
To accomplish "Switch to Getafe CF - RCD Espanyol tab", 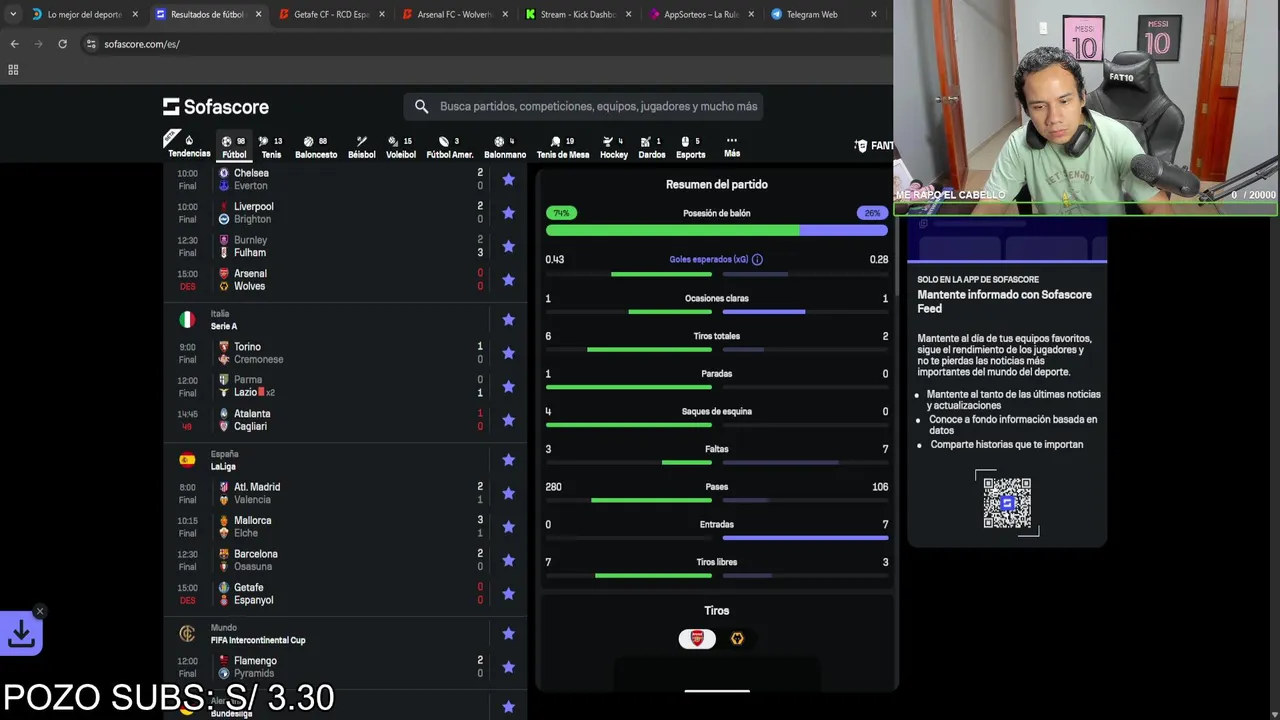I will click(x=331, y=14).
